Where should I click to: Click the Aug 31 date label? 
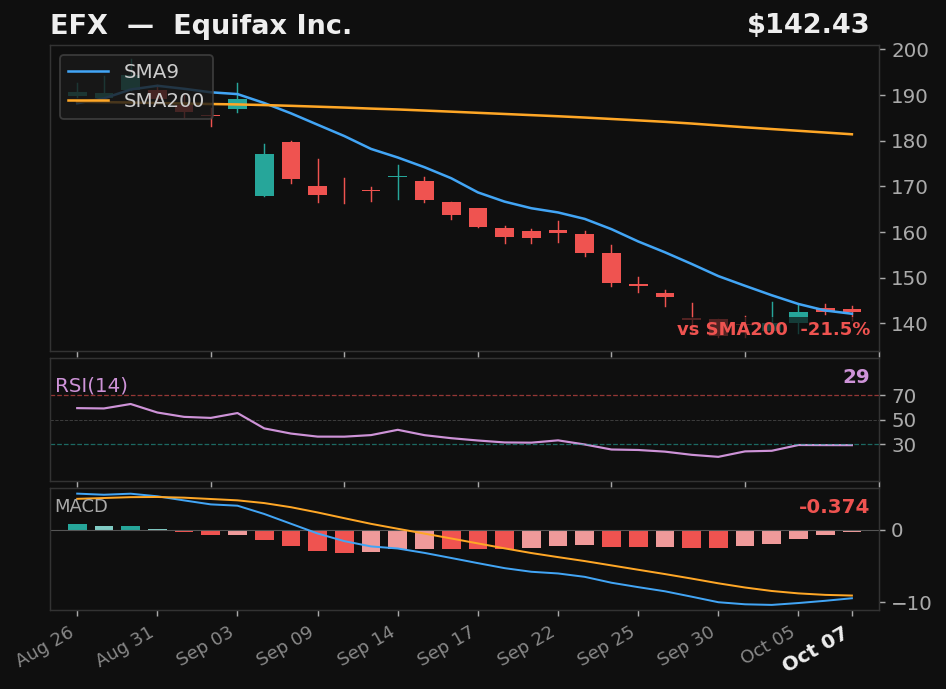tap(126, 645)
